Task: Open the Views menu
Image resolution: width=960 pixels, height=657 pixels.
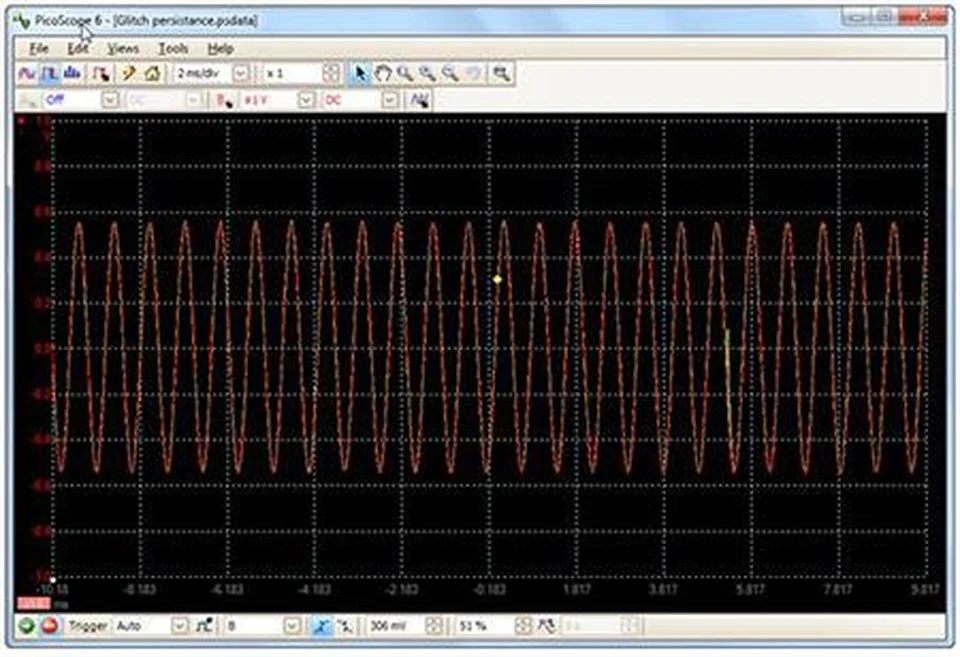Action: pos(123,48)
